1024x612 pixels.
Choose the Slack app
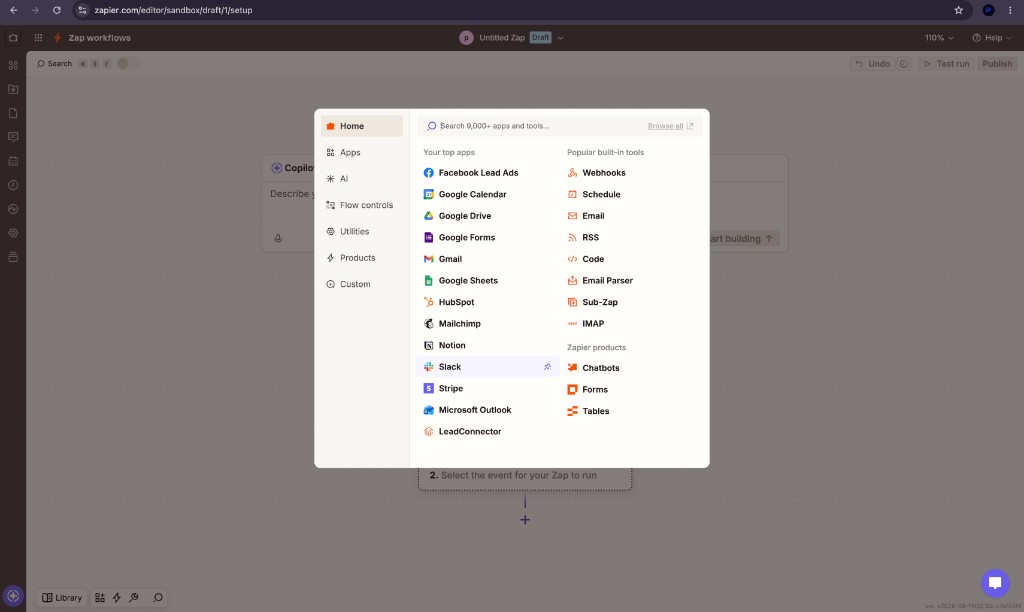coord(487,366)
